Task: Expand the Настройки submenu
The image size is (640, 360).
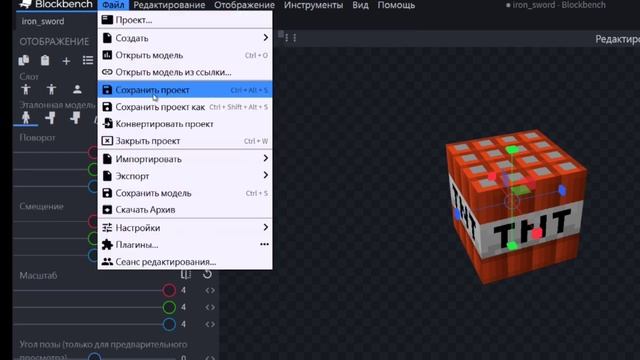Action: coord(185,228)
